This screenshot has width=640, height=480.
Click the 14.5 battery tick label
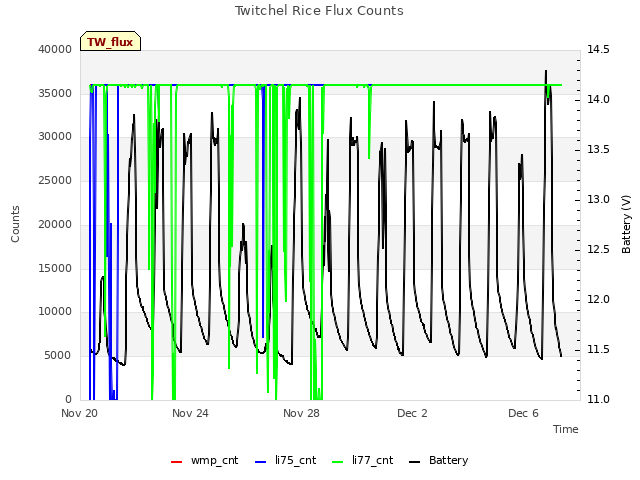tap(598, 49)
